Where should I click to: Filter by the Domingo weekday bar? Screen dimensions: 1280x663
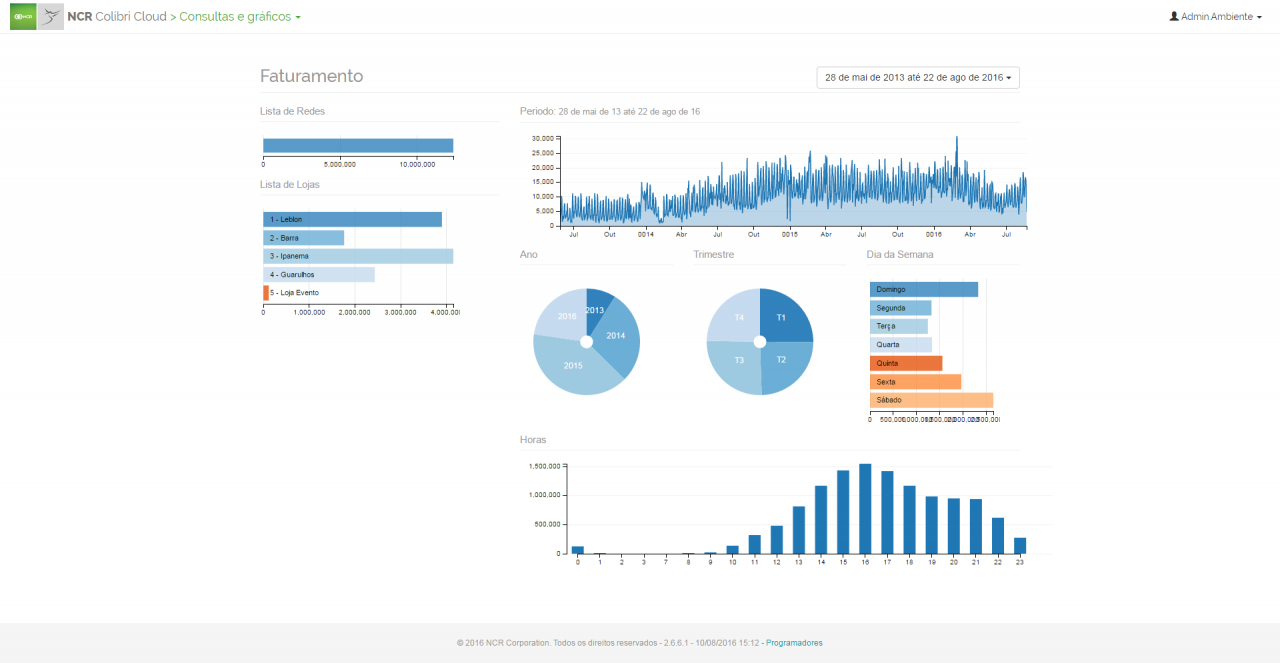(923, 289)
